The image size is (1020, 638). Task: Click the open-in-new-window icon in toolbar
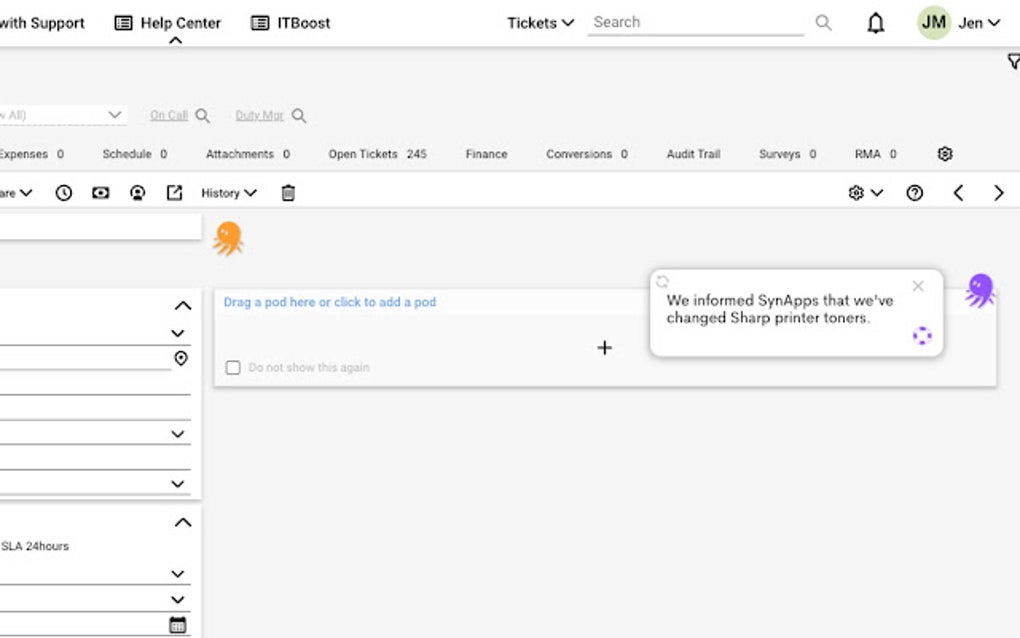tap(175, 193)
